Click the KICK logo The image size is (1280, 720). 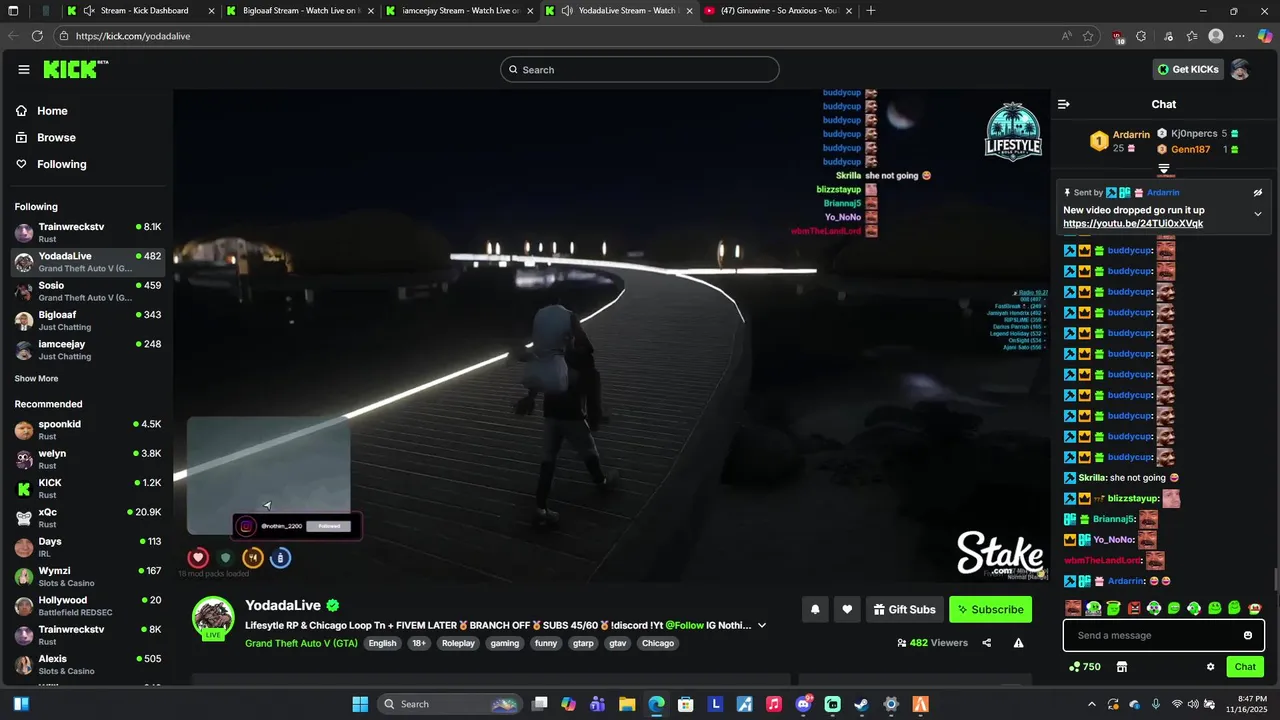coord(75,69)
